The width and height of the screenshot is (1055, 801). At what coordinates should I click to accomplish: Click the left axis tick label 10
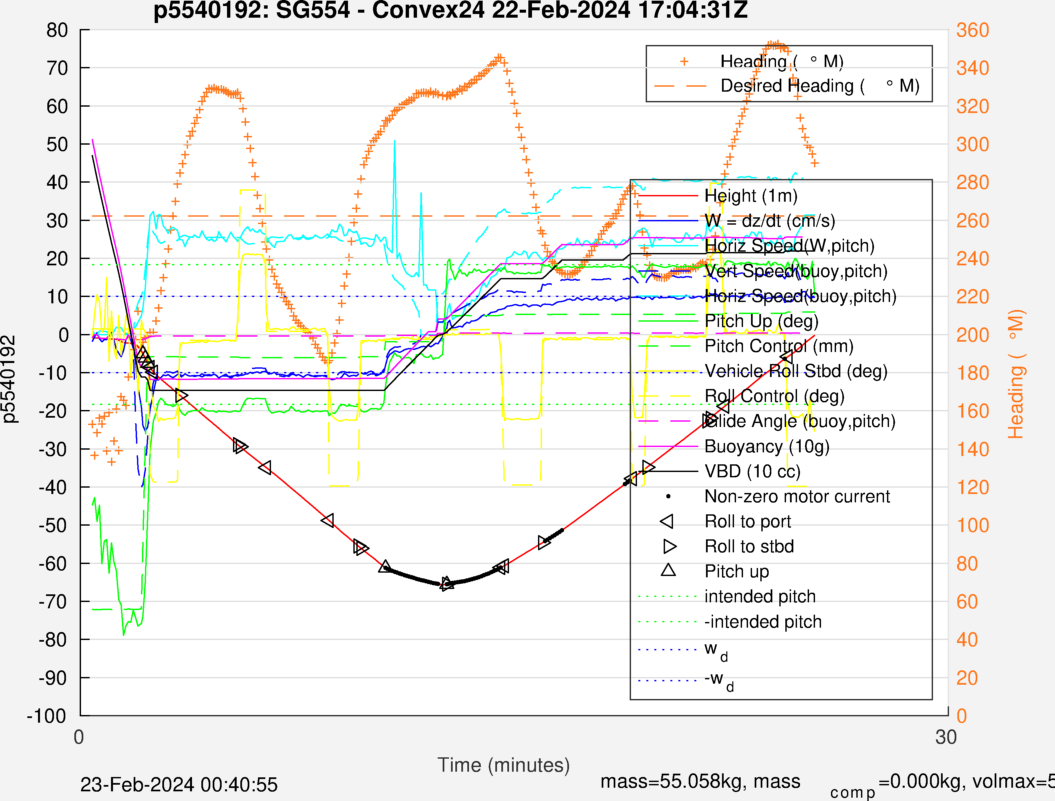coord(57,296)
